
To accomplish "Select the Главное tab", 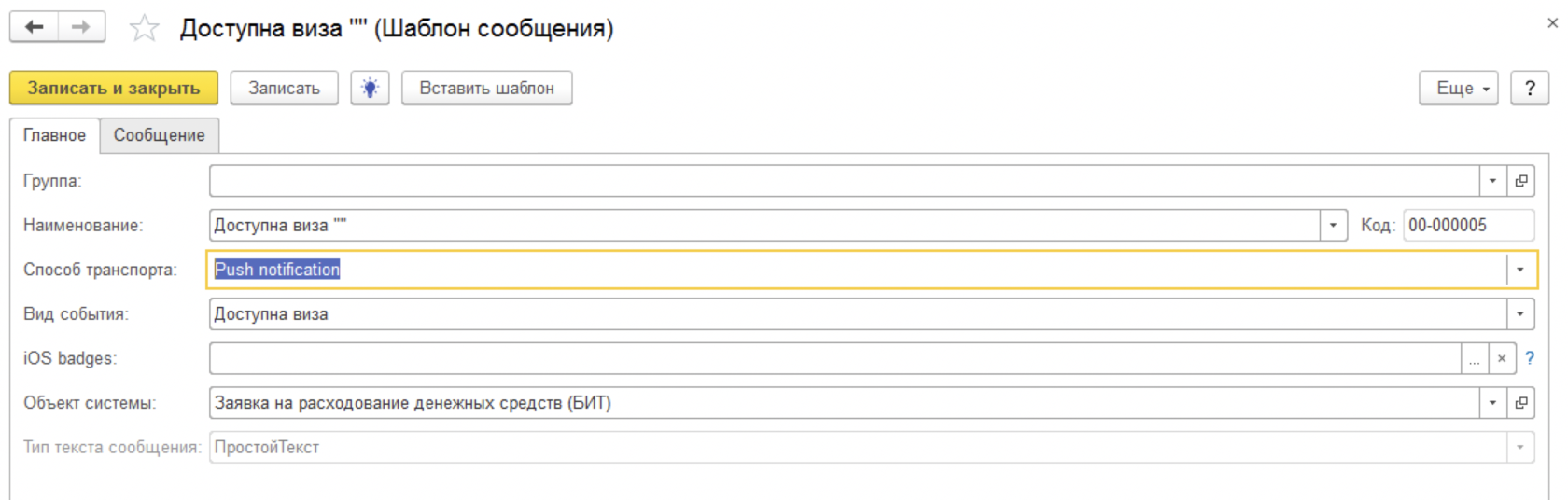I will click(x=55, y=135).
